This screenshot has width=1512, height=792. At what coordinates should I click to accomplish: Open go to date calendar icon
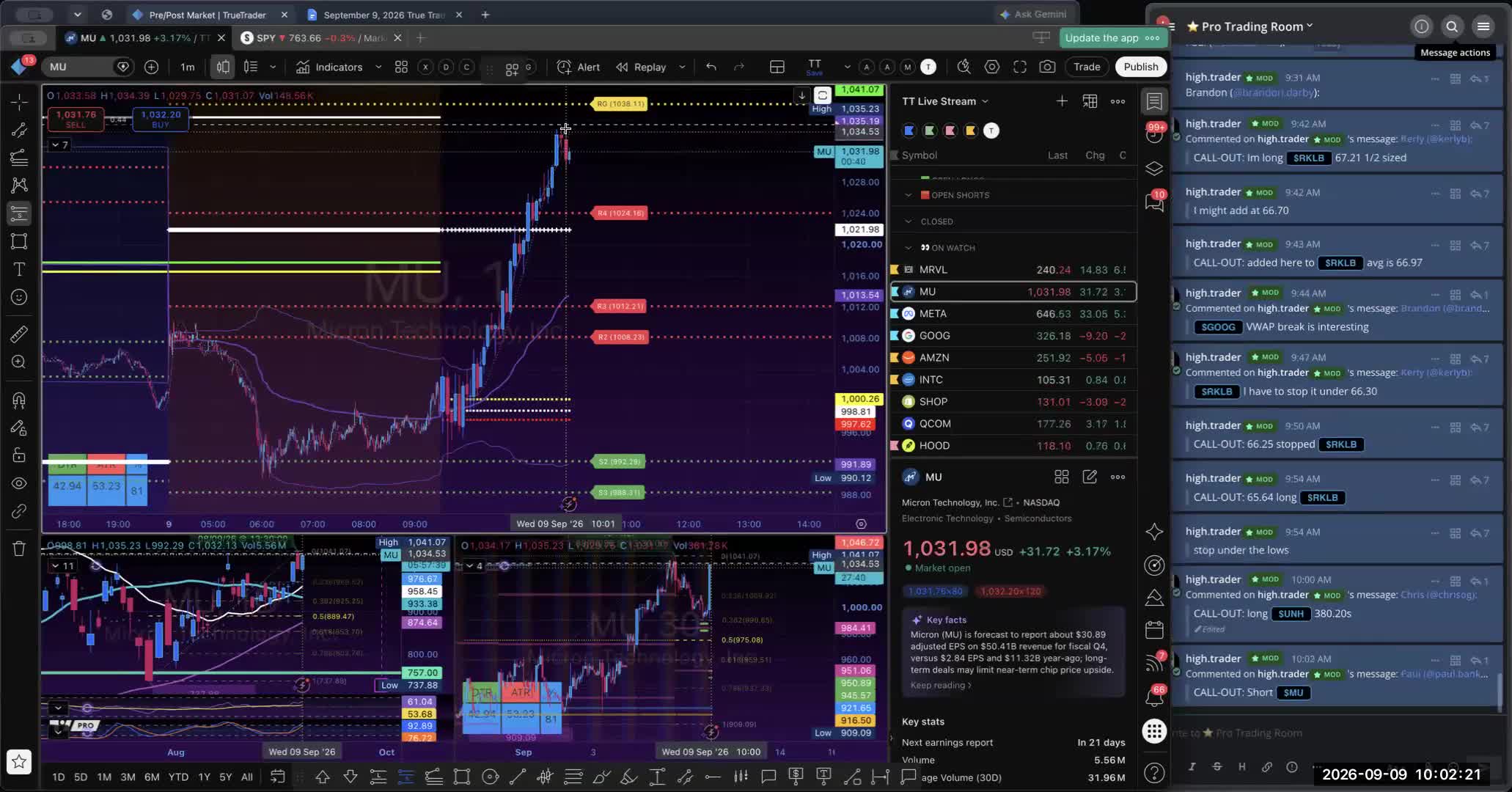click(277, 777)
